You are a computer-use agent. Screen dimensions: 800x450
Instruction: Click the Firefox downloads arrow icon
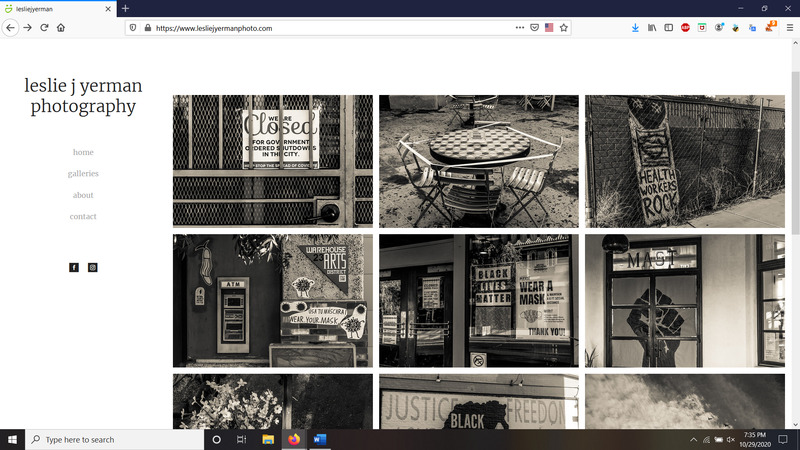[x=635, y=28]
